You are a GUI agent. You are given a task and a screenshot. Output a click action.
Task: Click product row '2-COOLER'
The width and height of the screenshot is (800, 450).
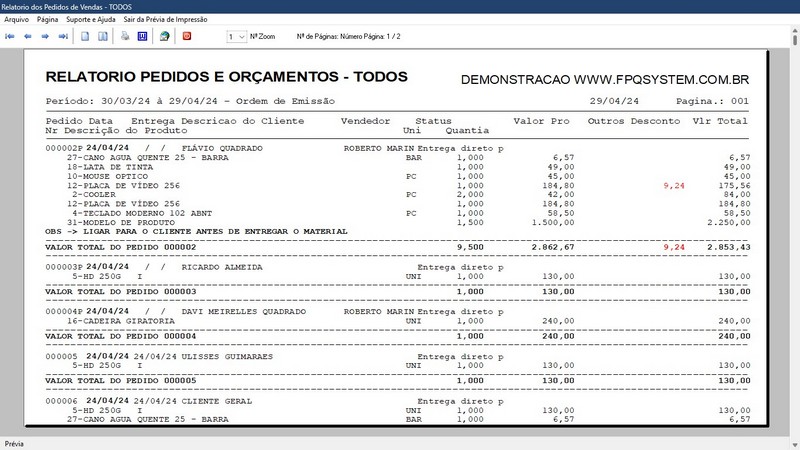[x=94, y=194]
